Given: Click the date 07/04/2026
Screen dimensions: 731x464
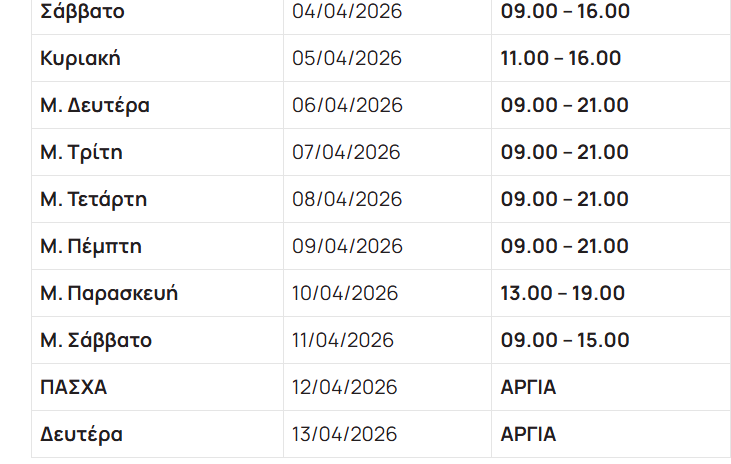Looking at the screenshot, I should [x=346, y=152].
